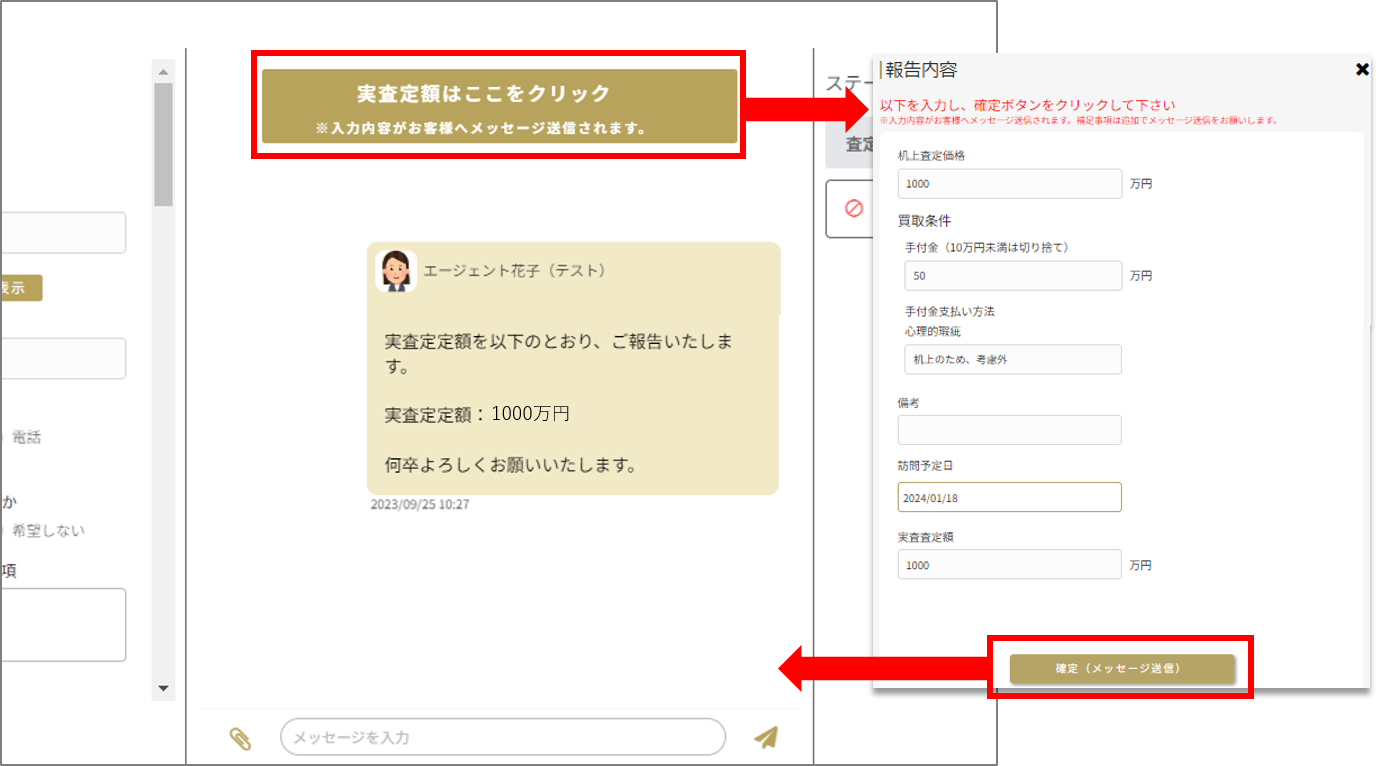The width and height of the screenshot is (1380, 766).
Task: Click the left panel scrollbar thumb
Action: pyautogui.click(x=164, y=144)
